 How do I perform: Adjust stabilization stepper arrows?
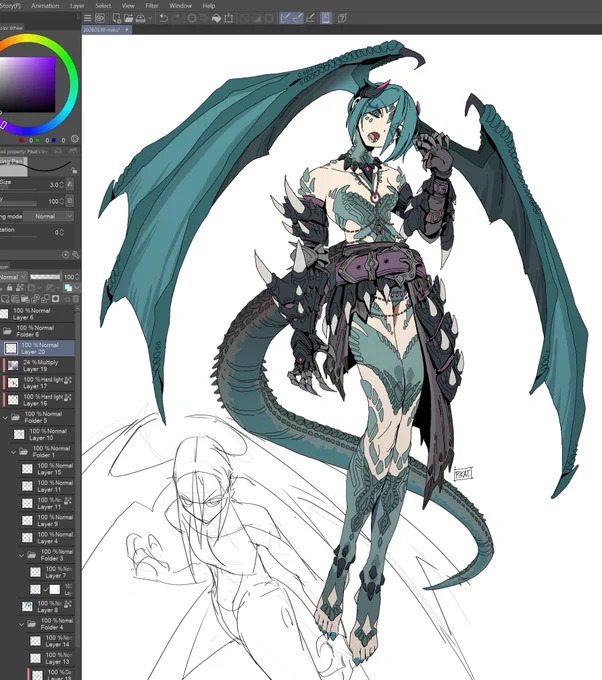point(61,232)
